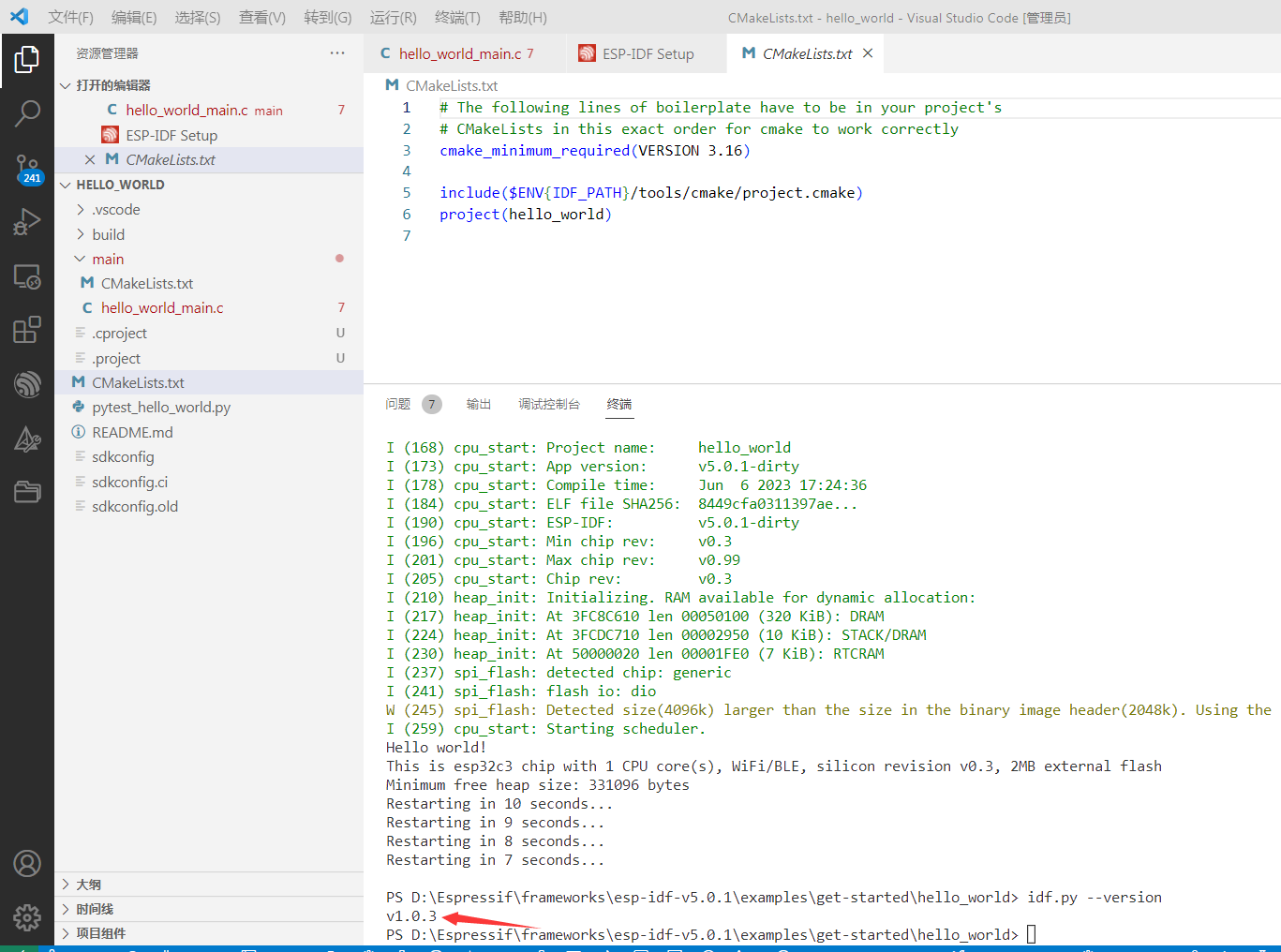Screen dimensions: 1281x952
Task: Open sdkconfig.old file
Action: click(209, 506)
